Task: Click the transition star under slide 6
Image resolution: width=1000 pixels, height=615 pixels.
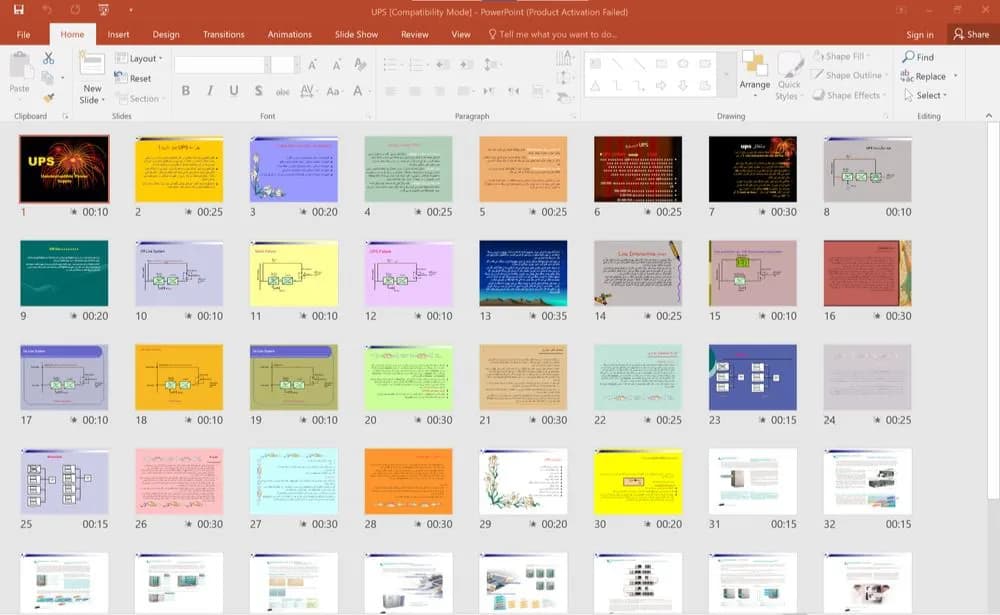Action: tap(647, 212)
